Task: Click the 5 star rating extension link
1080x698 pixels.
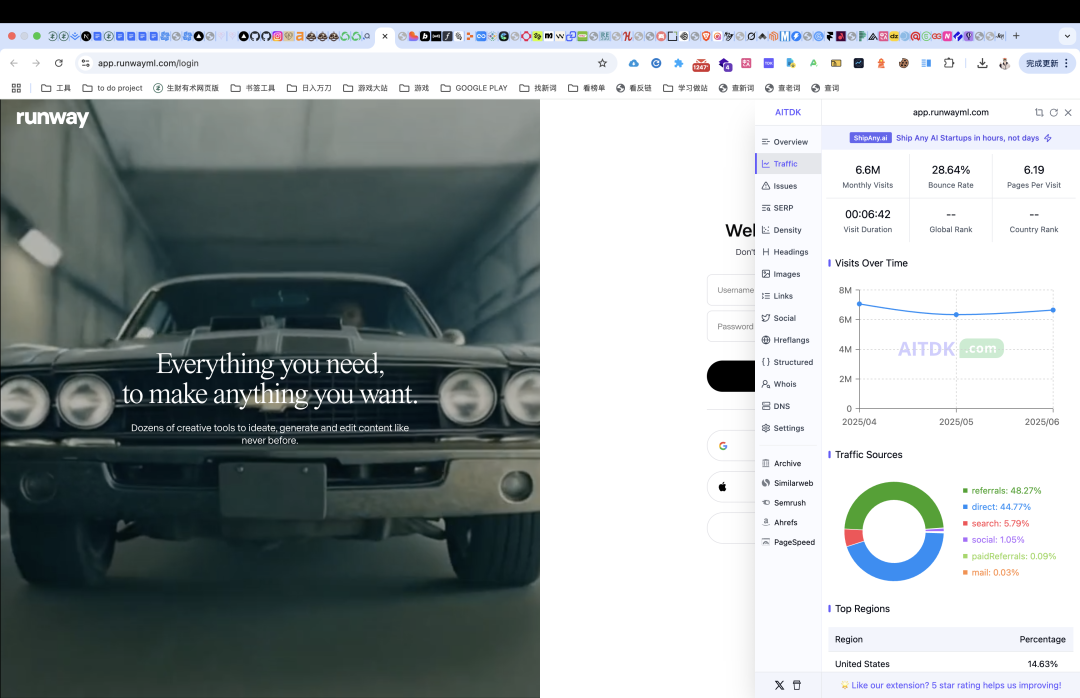Action: point(951,685)
